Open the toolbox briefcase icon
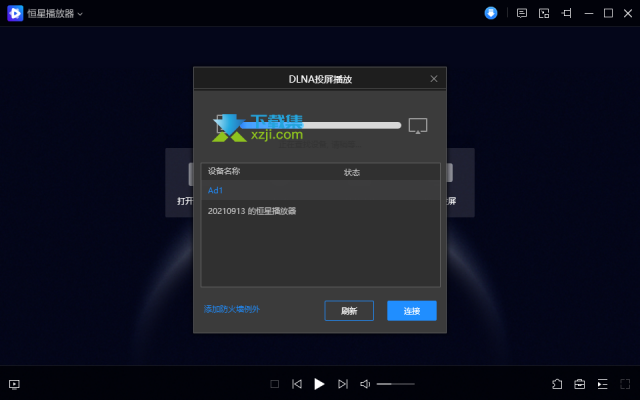The width and height of the screenshot is (640, 400). (580, 384)
